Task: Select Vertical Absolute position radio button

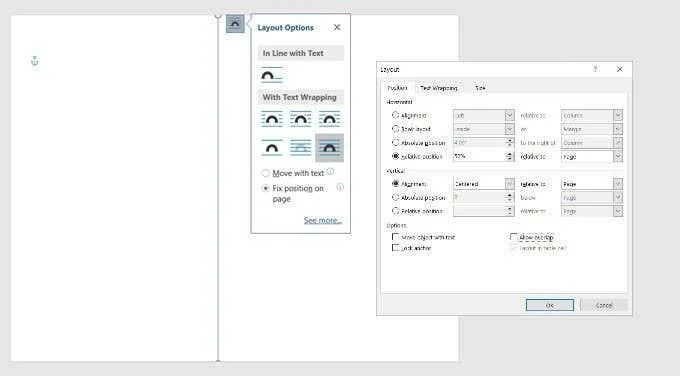Action: (395, 197)
